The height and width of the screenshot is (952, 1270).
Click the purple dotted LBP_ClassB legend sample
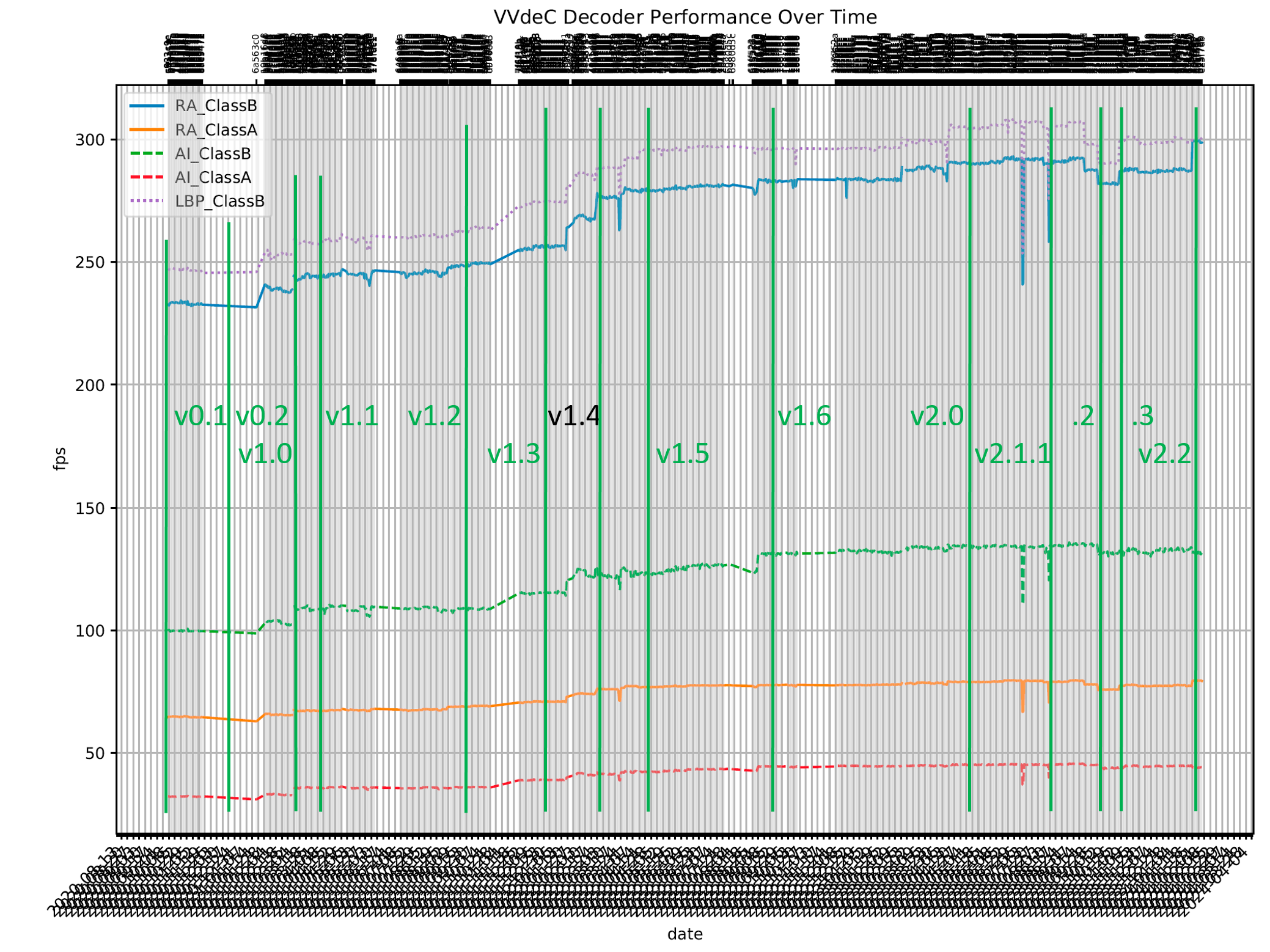[x=147, y=201]
